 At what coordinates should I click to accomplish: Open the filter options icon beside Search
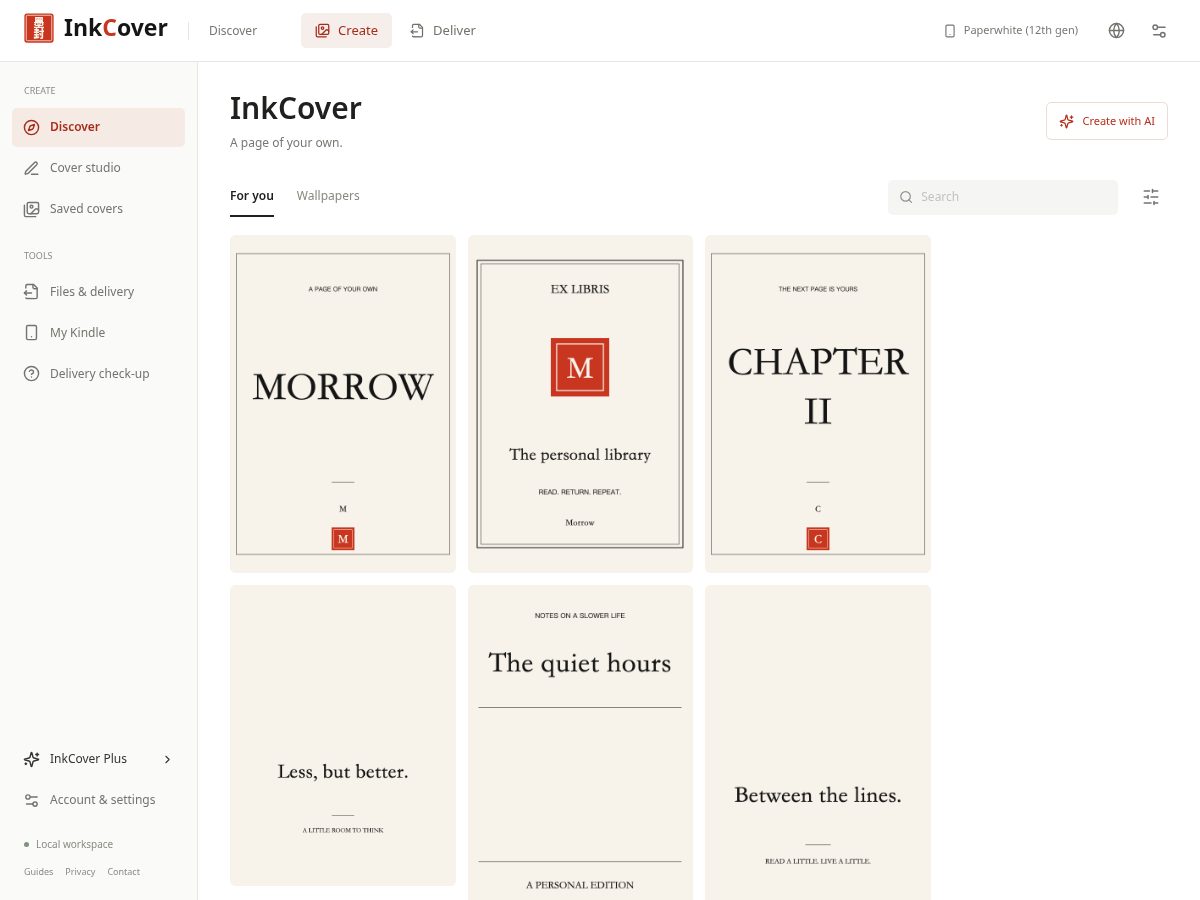tap(1151, 197)
